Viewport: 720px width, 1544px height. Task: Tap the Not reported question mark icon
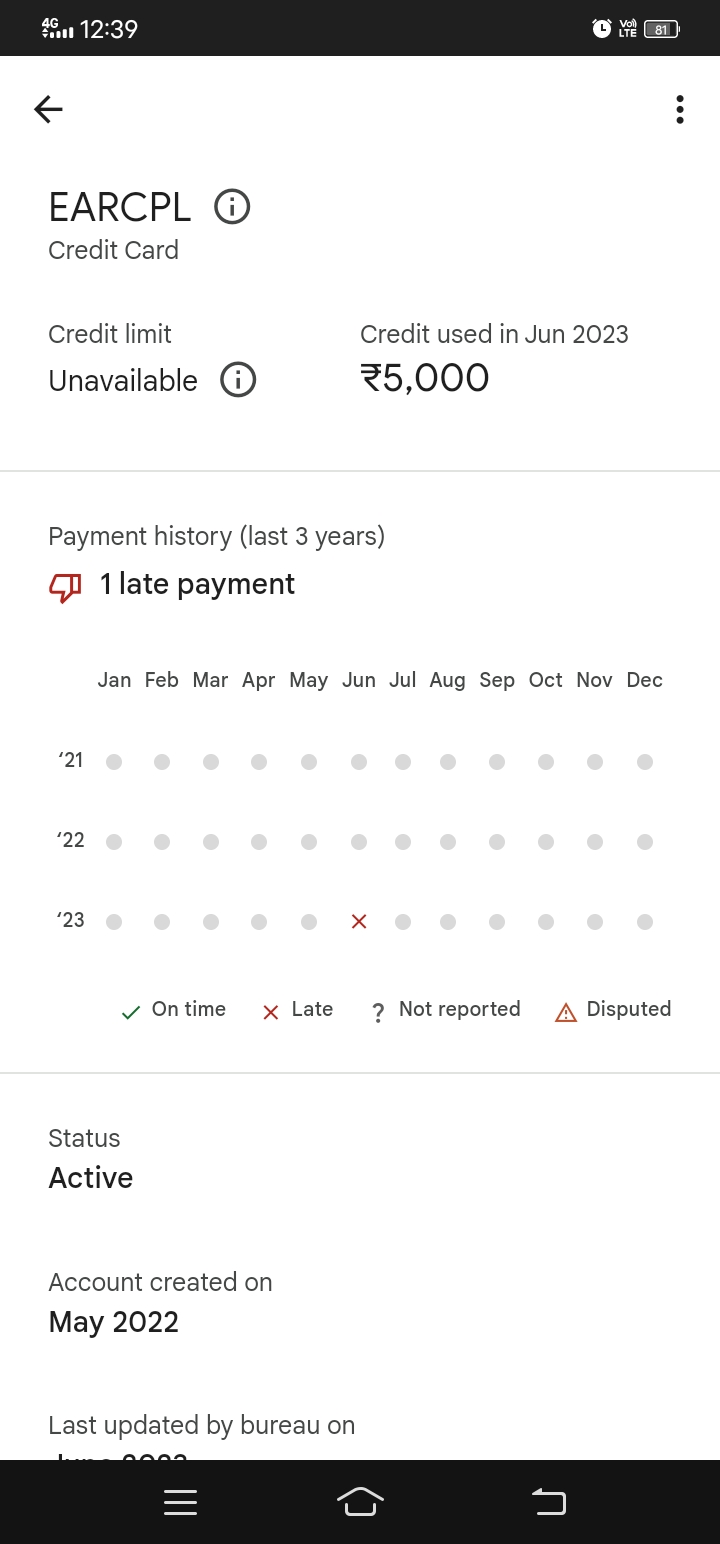[378, 1013]
